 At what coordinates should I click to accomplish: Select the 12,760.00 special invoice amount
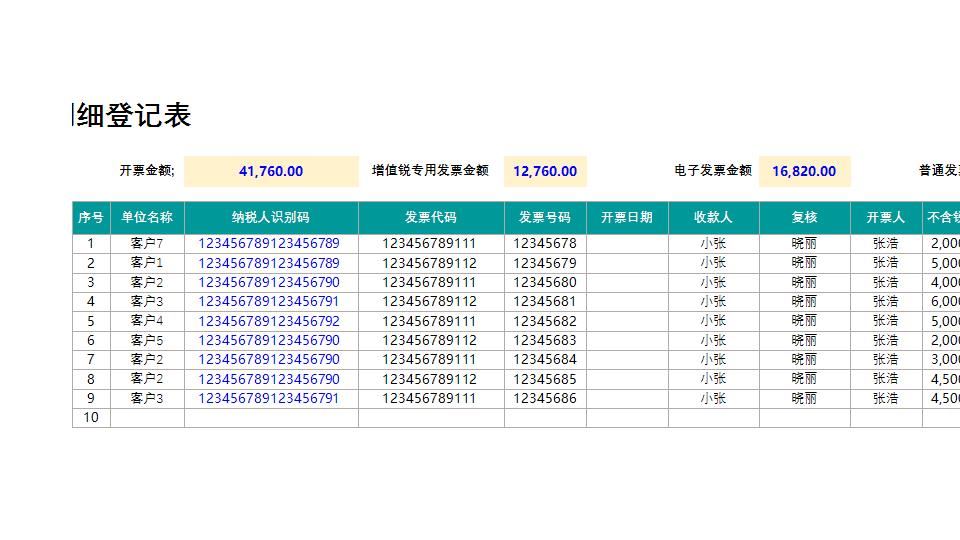(545, 171)
